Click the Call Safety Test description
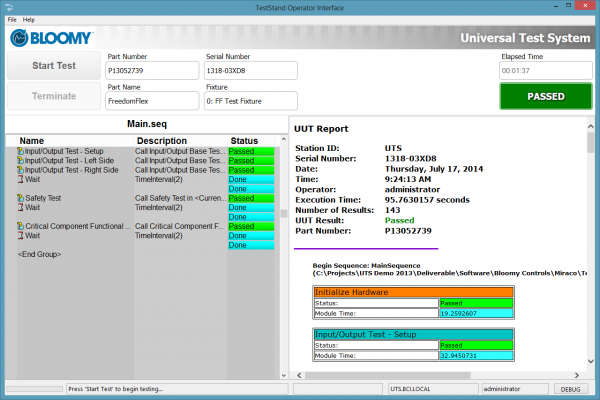The image size is (600, 400). tap(181, 198)
